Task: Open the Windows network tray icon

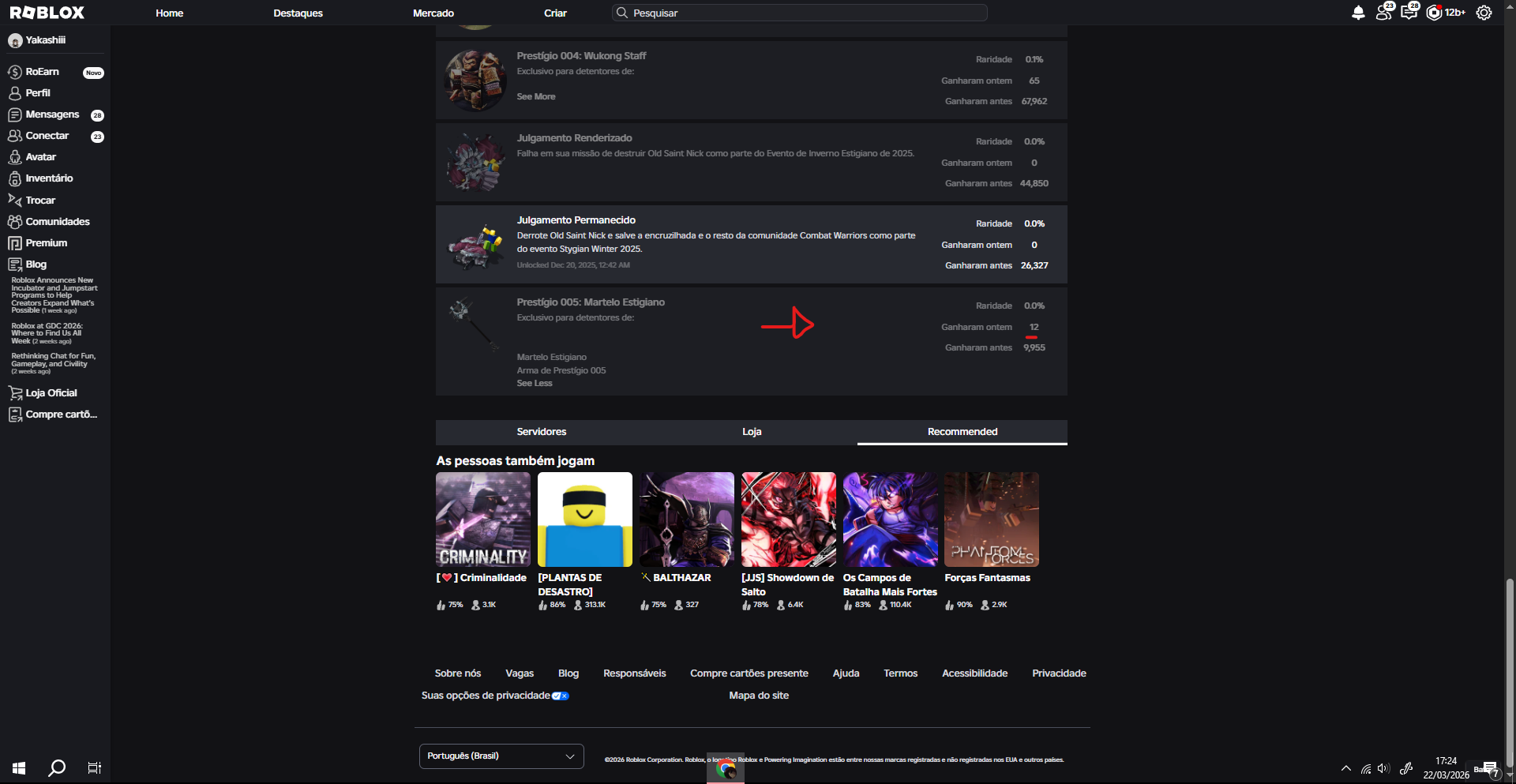Action: click(x=1365, y=768)
